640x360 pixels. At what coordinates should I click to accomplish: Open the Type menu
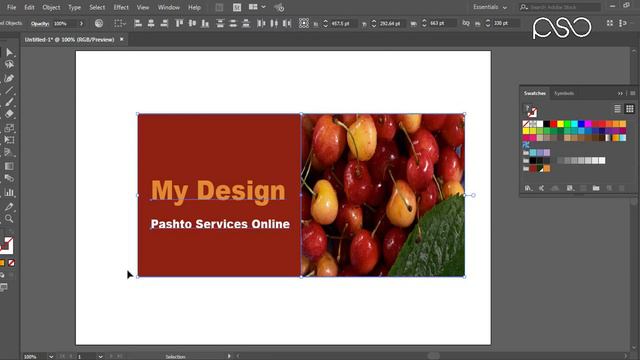(74, 7)
